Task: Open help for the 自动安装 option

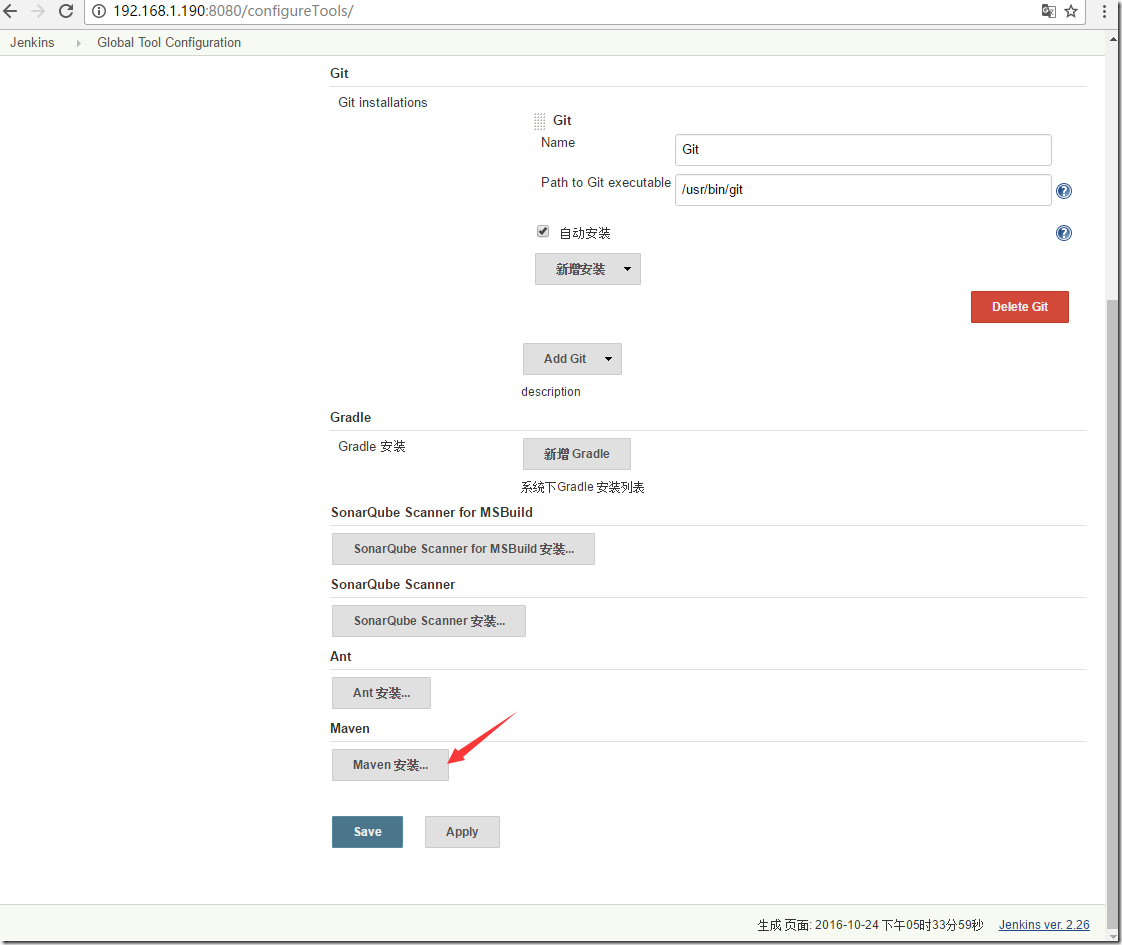Action: (x=1064, y=233)
